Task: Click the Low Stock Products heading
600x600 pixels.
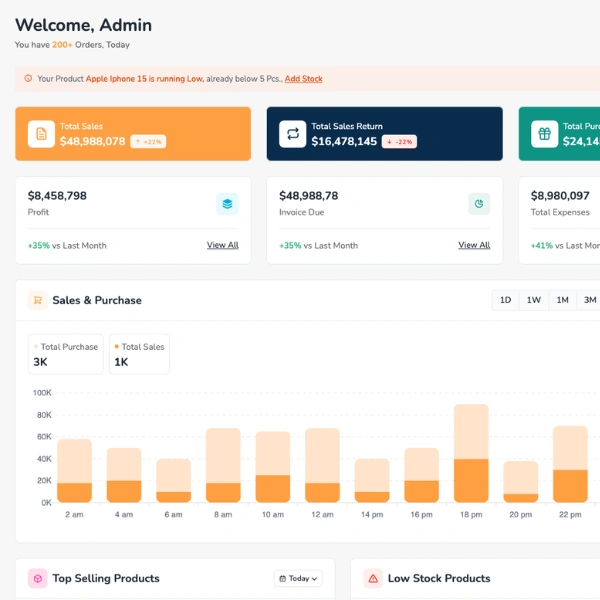Action: (x=439, y=578)
